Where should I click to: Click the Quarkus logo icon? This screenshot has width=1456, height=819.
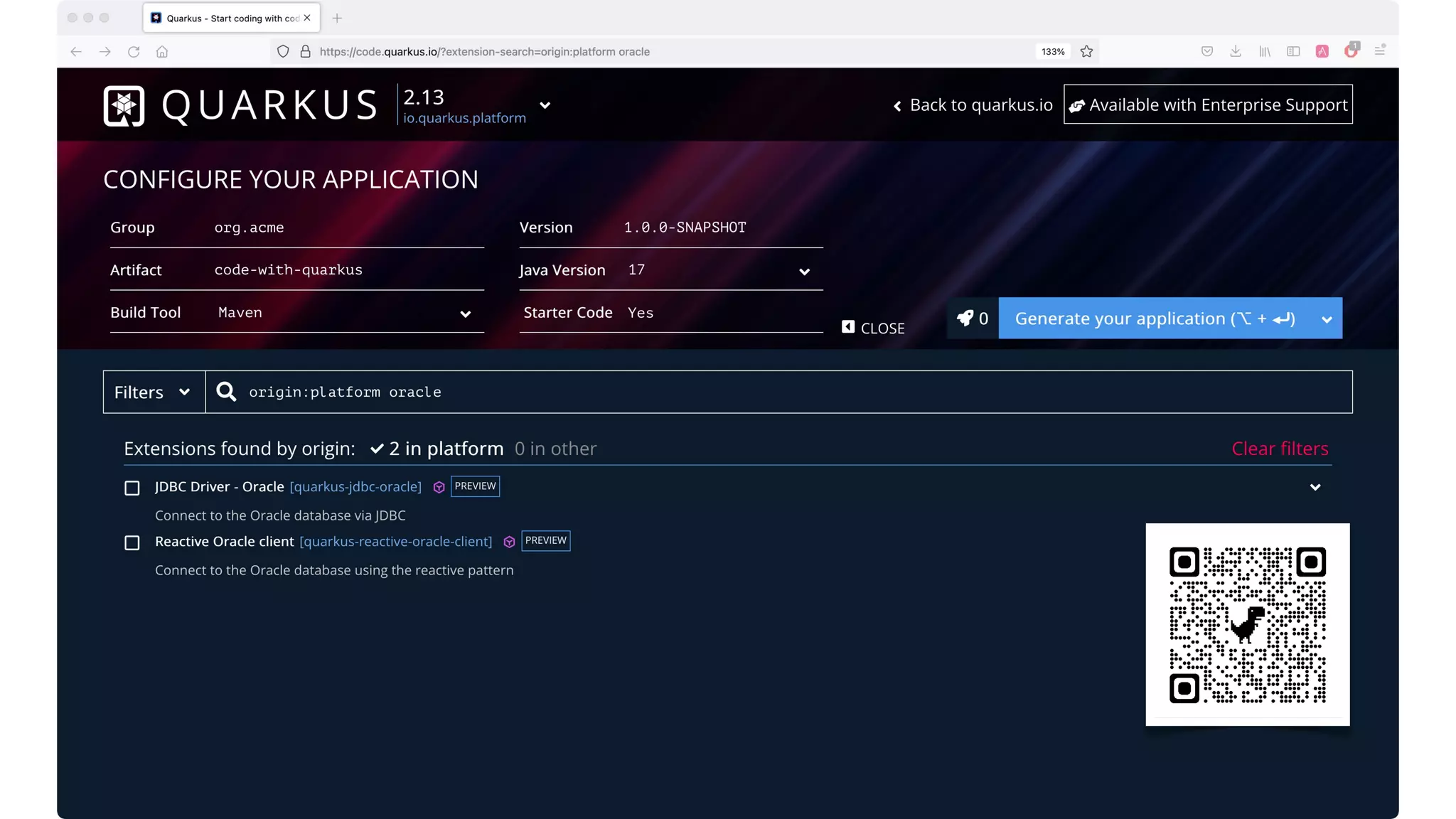(124, 106)
